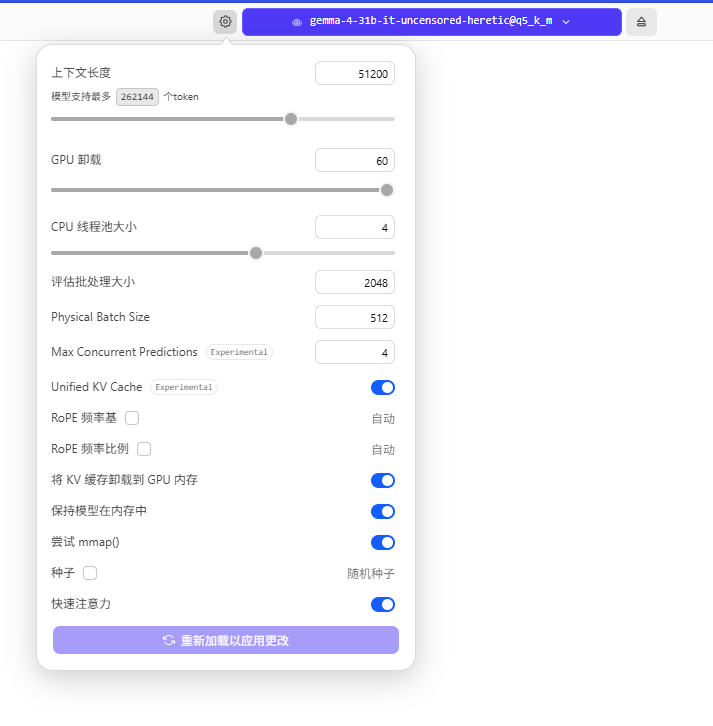Click the 快速注意力 label
Viewport: 713px width, 726px height.
[x=81, y=604]
